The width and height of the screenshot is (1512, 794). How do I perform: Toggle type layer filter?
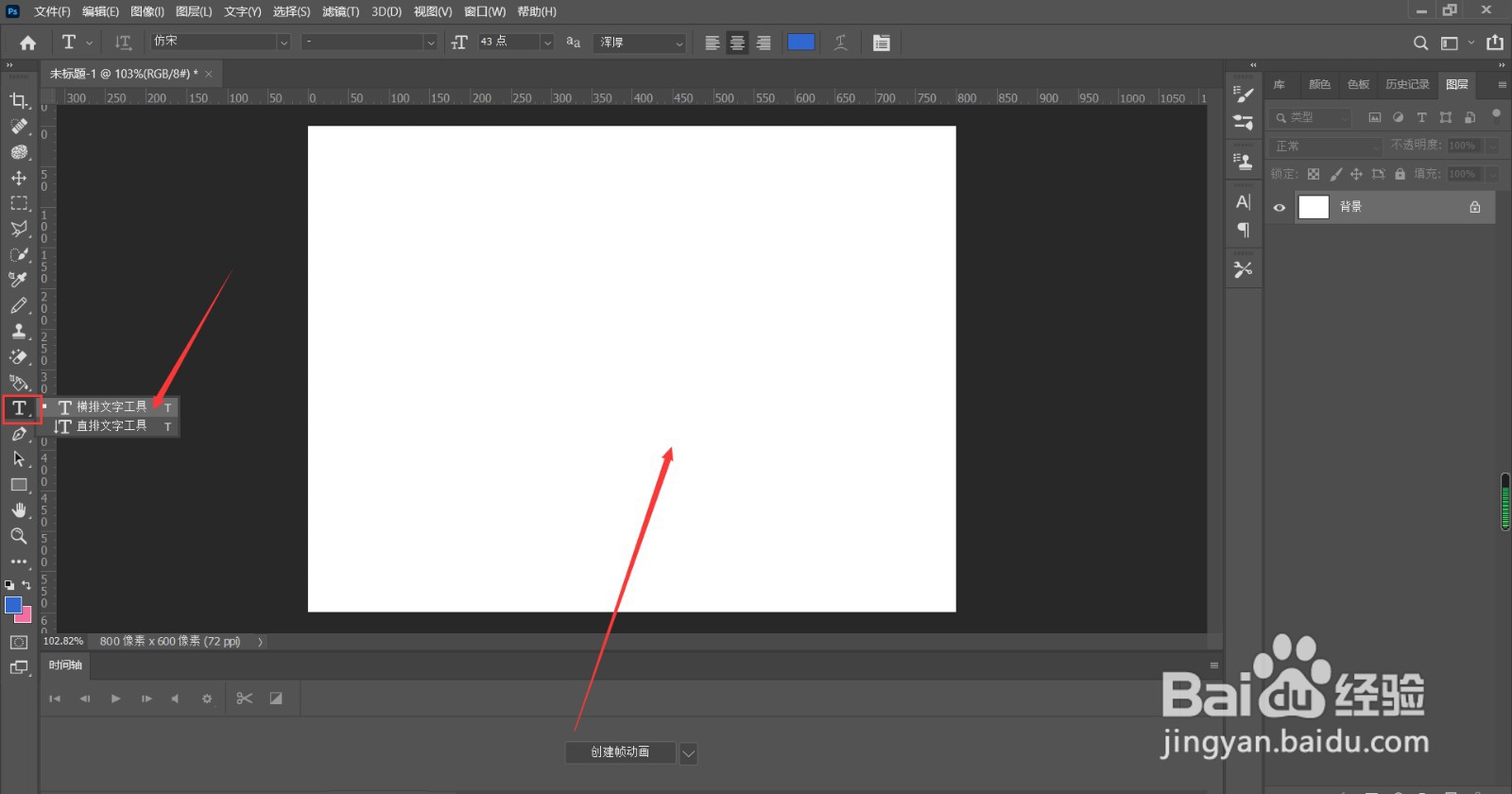click(1422, 117)
